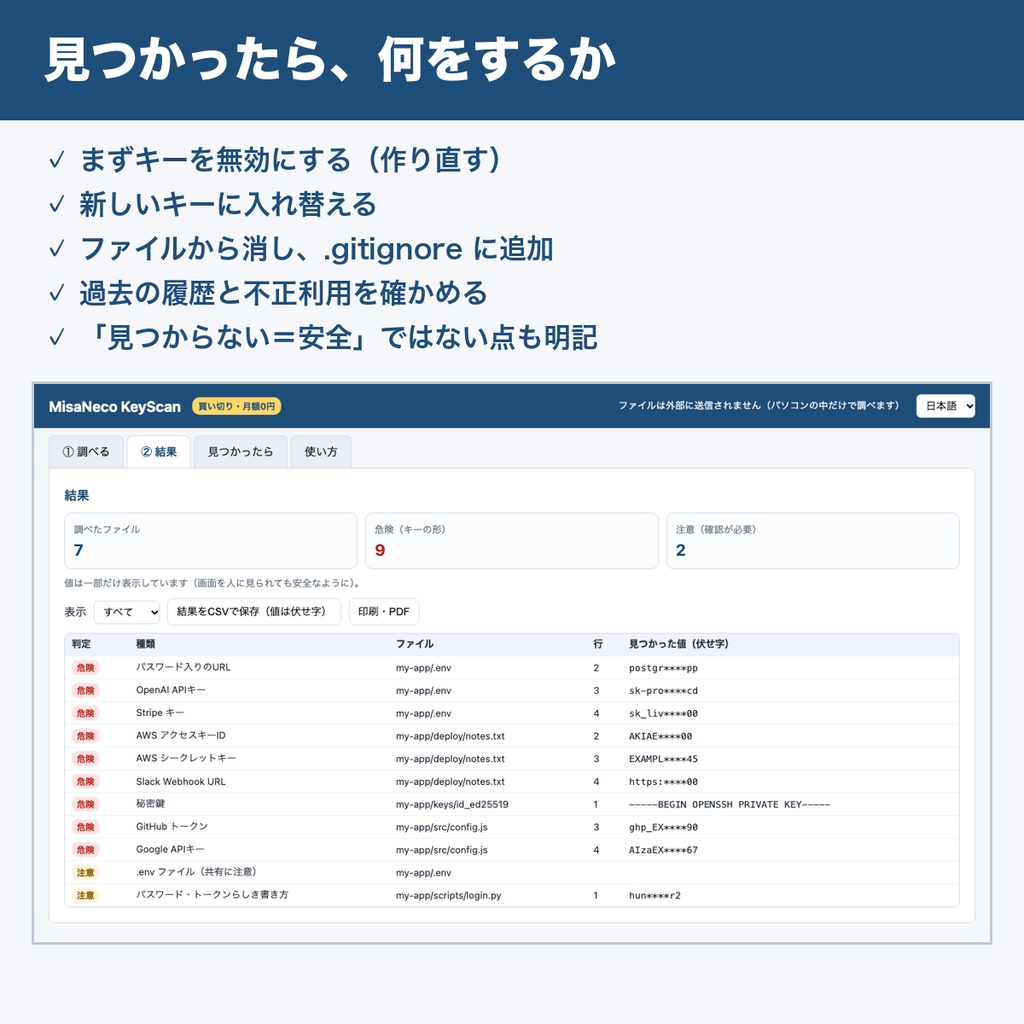Click the my-app/keys/id_ed25519 file path
Viewport: 1024px width, 1024px height.
tap(452, 805)
